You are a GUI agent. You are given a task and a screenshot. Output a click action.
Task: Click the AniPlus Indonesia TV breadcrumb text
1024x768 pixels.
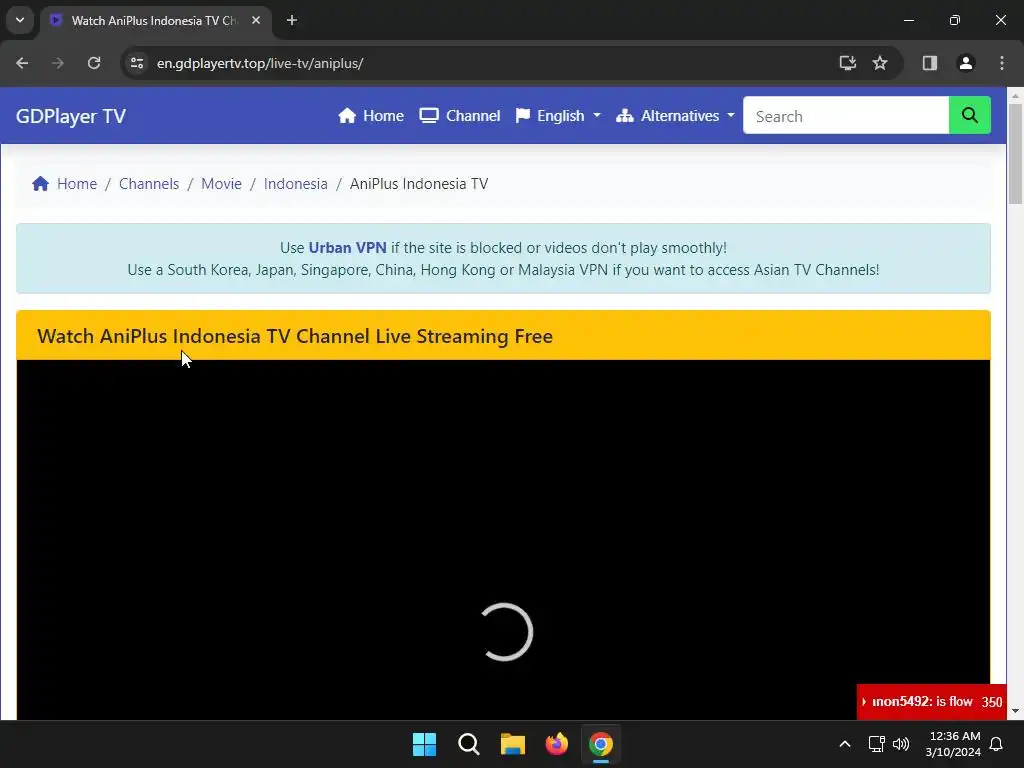pyautogui.click(x=419, y=184)
